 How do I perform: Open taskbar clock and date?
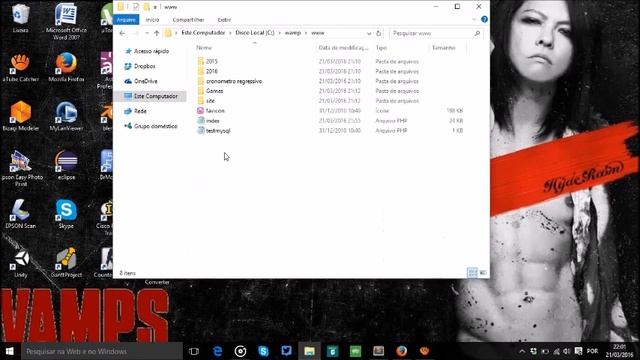(619, 351)
